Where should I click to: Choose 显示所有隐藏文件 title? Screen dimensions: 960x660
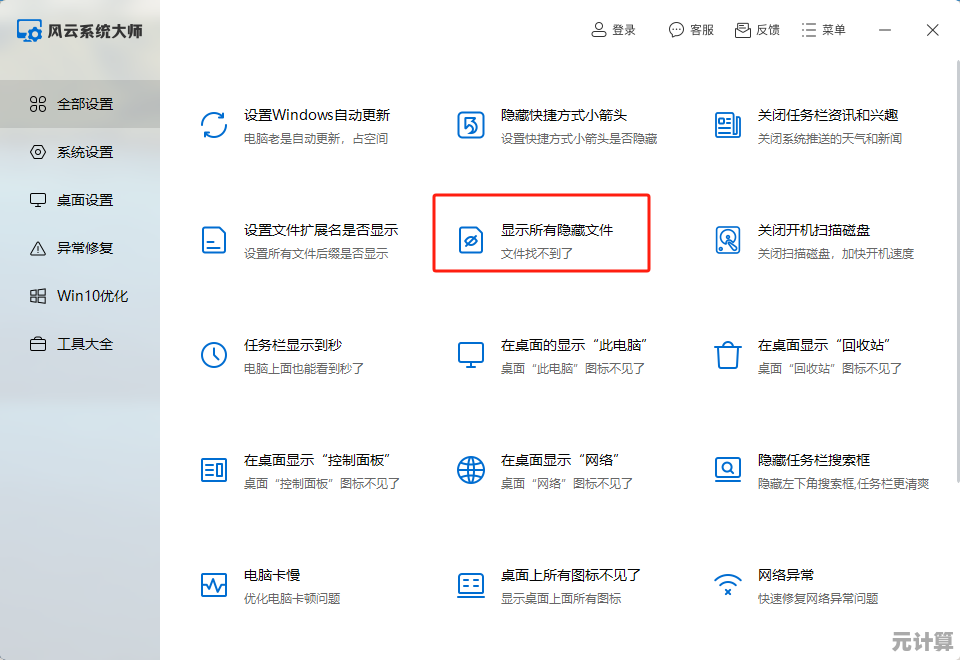(557, 230)
